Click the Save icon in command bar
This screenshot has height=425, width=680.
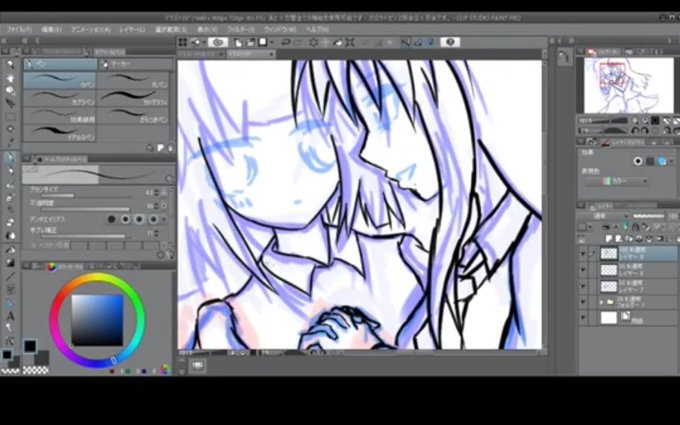(x=263, y=42)
